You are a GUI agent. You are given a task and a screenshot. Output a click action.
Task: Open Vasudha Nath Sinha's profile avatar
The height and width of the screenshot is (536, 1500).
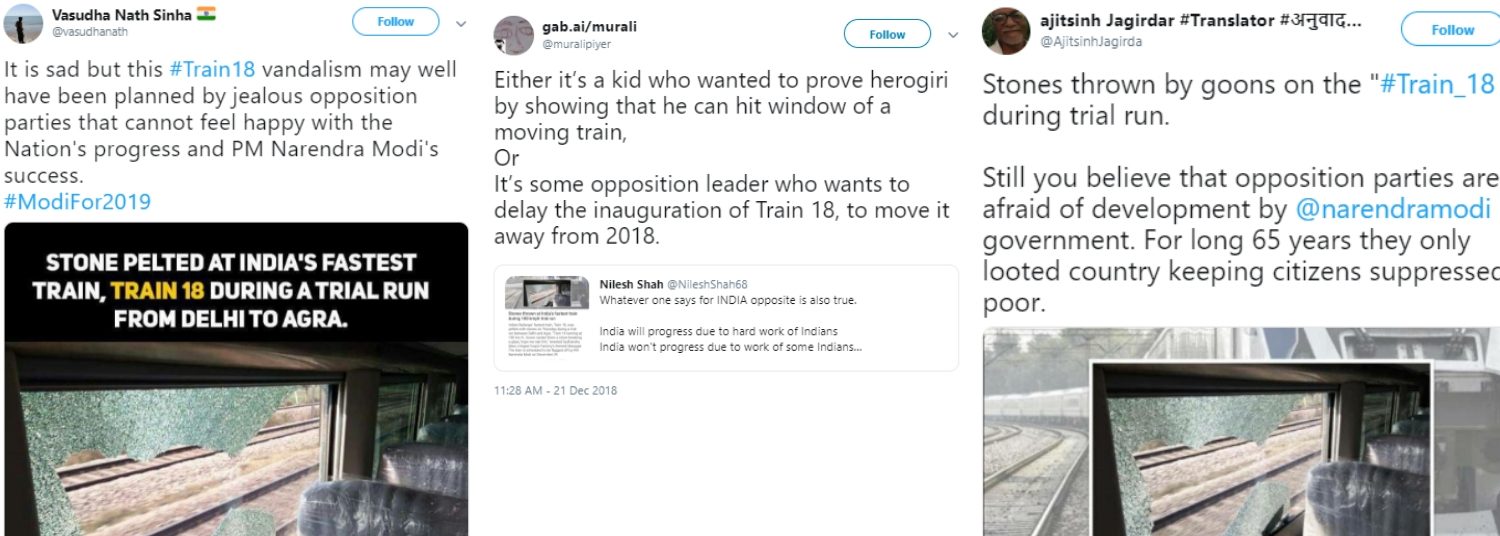[20, 23]
